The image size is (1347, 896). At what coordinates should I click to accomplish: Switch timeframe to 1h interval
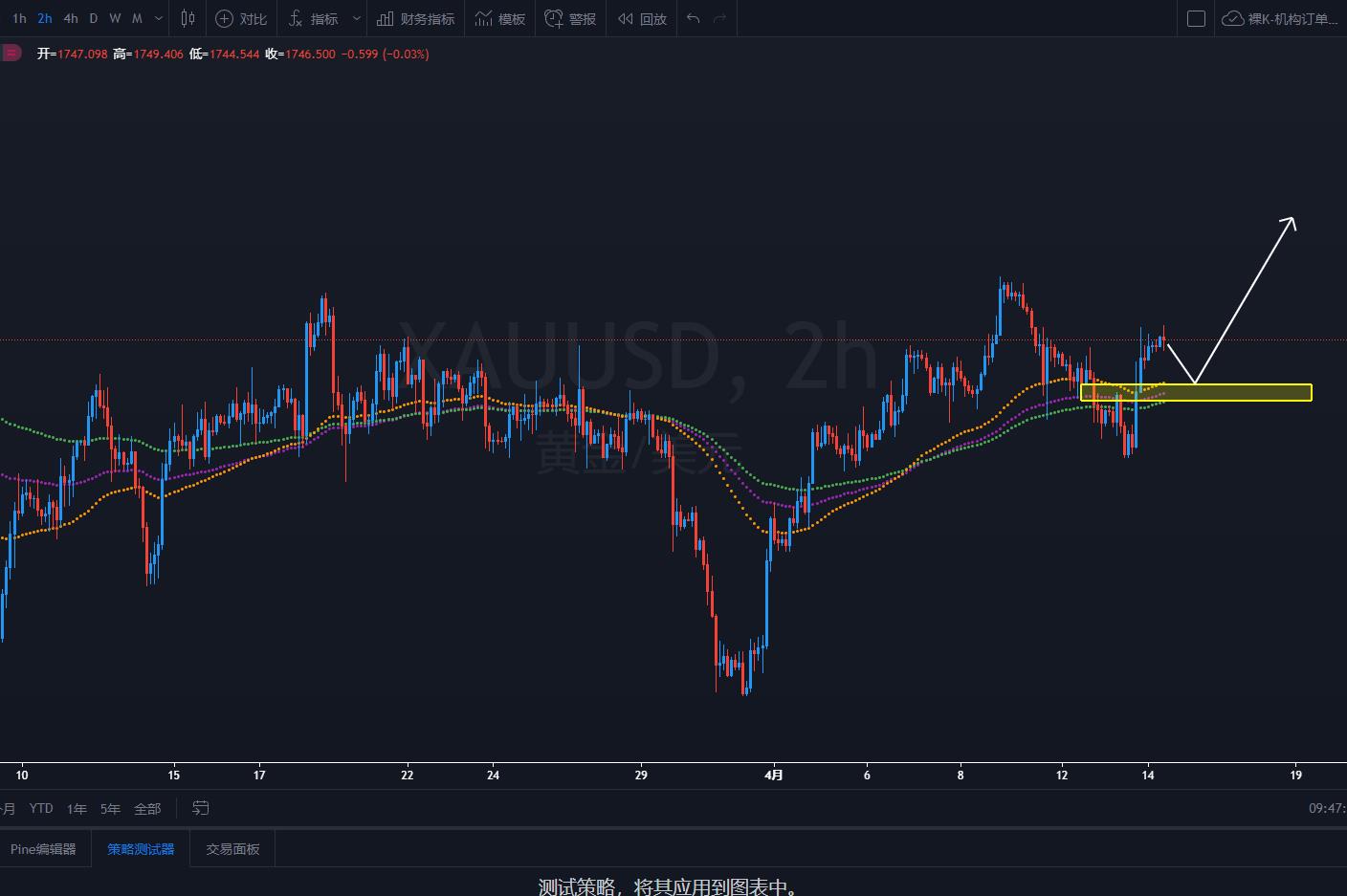pos(19,18)
